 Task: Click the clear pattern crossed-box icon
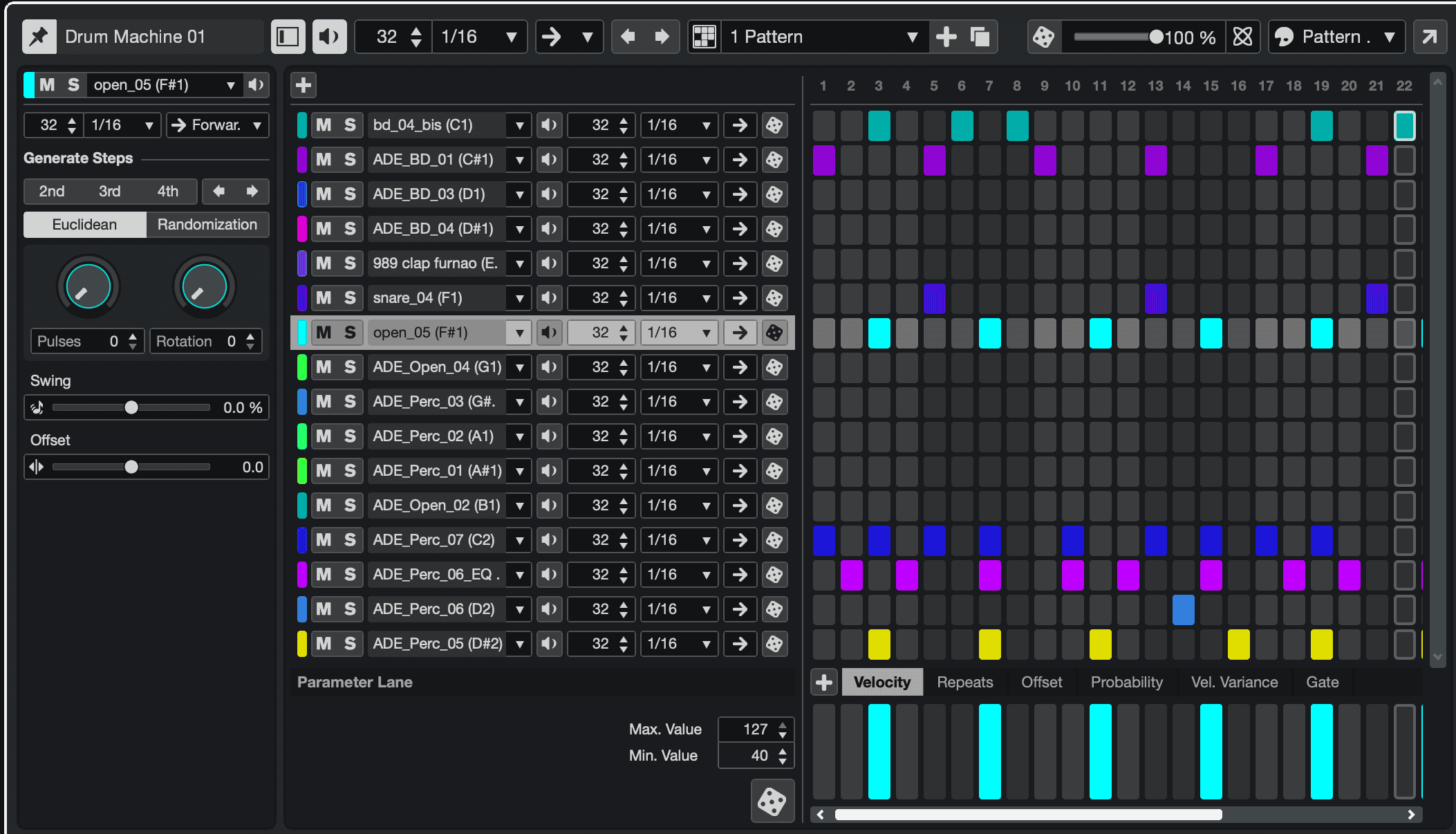tap(1242, 37)
